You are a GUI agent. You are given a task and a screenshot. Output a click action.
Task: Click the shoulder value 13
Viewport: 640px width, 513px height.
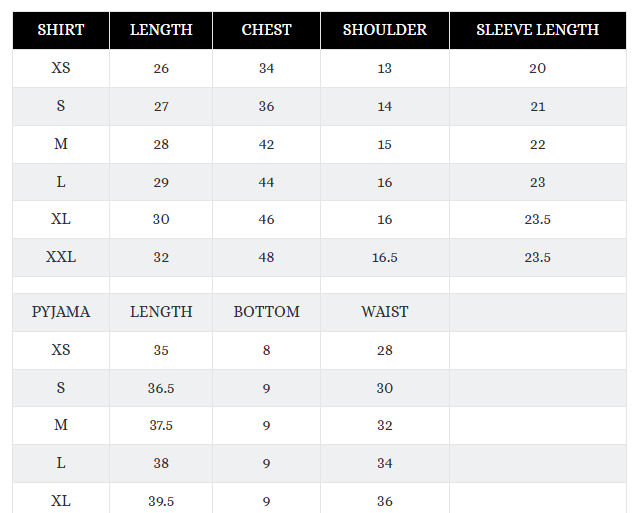tap(384, 69)
